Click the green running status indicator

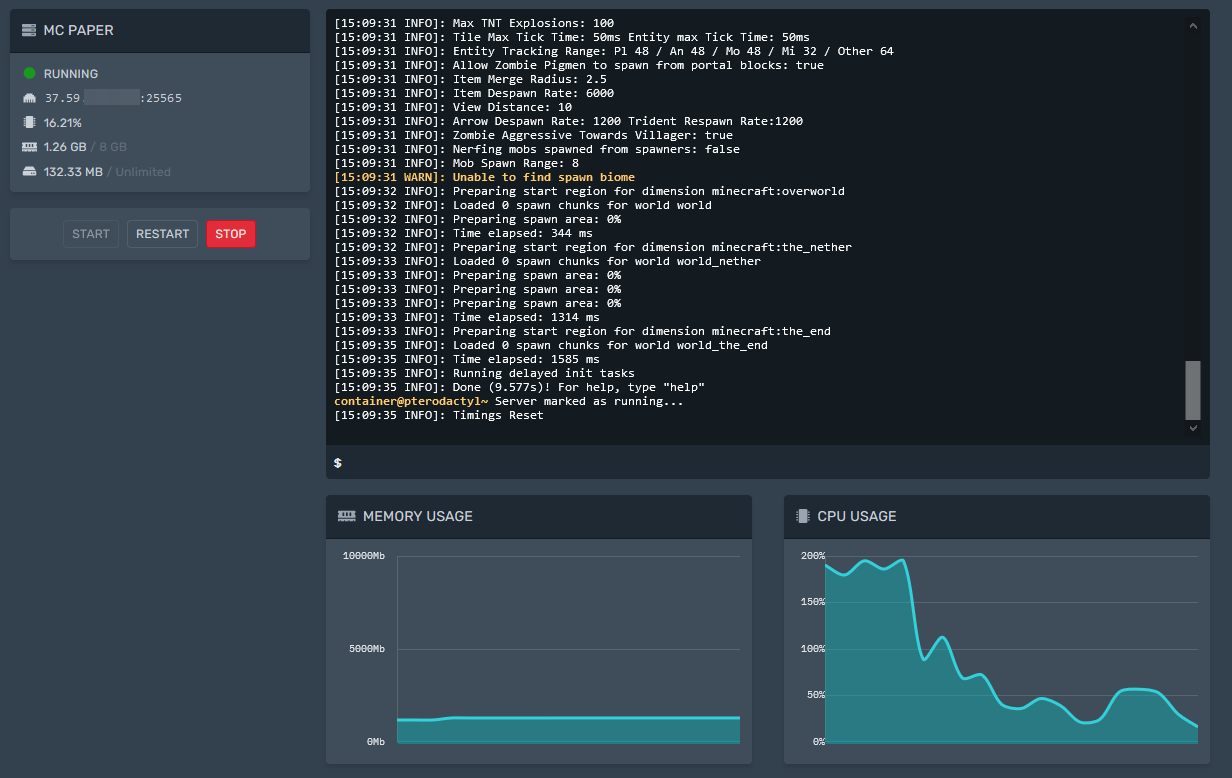click(x=29, y=74)
